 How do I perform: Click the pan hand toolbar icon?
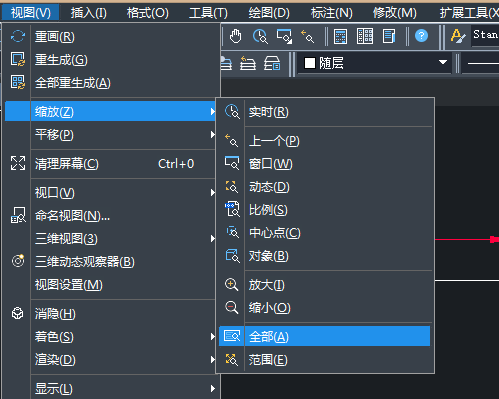236,36
